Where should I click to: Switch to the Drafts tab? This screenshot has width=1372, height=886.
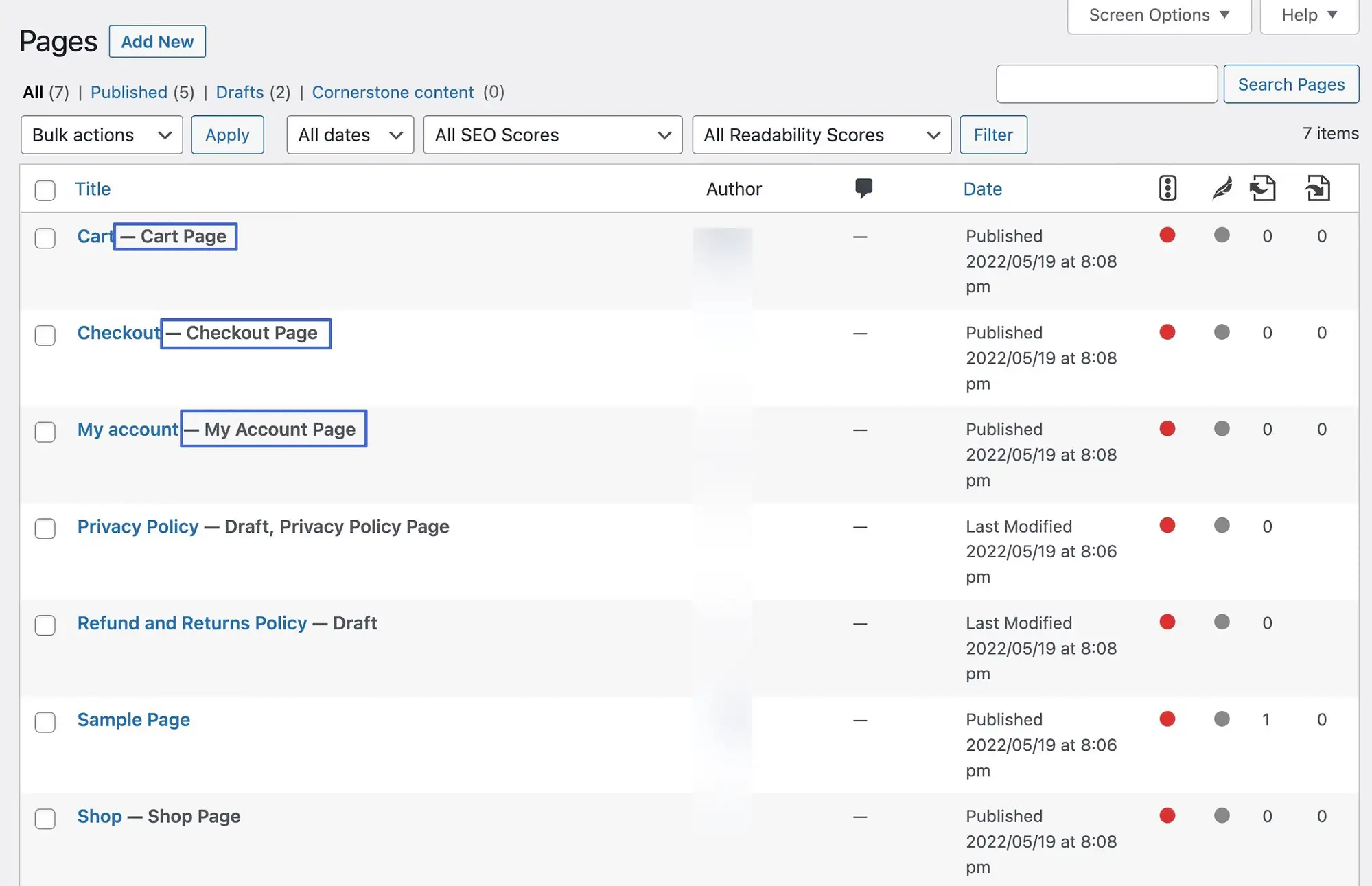tap(239, 90)
